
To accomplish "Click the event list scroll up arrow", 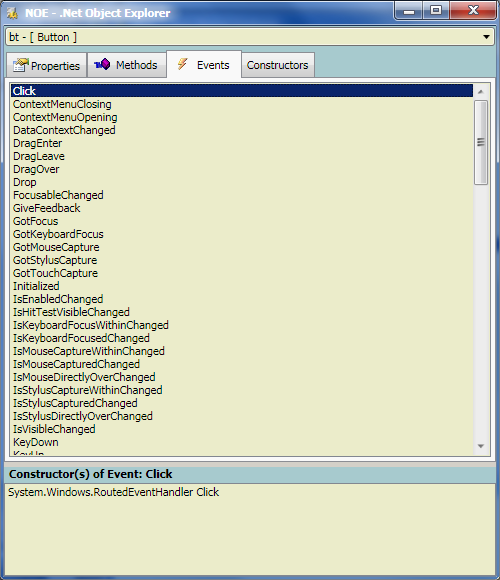I will [x=481, y=91].
